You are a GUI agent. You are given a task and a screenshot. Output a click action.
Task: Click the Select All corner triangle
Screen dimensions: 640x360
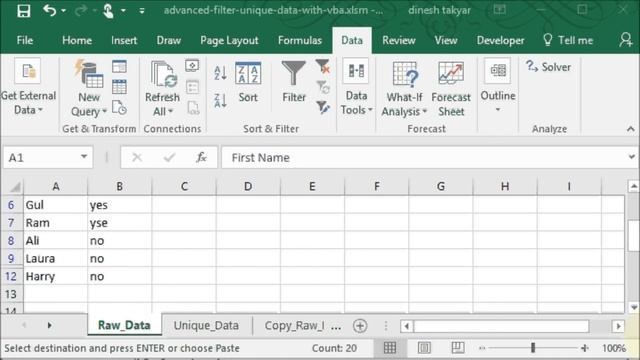coord(15,187)
